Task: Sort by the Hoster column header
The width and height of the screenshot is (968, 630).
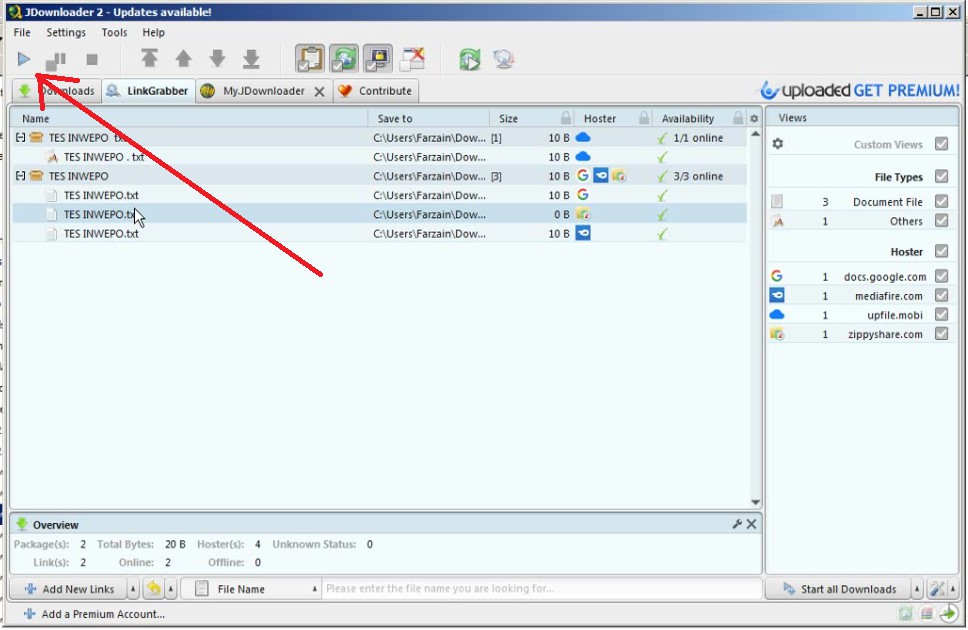Action: coord(600,119)
